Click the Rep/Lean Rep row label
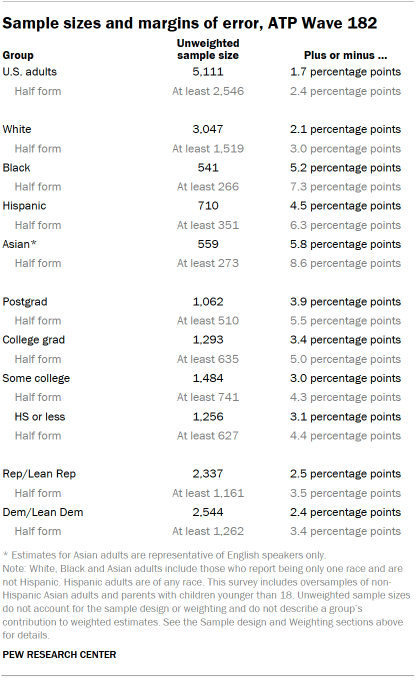 click(39, 474)
